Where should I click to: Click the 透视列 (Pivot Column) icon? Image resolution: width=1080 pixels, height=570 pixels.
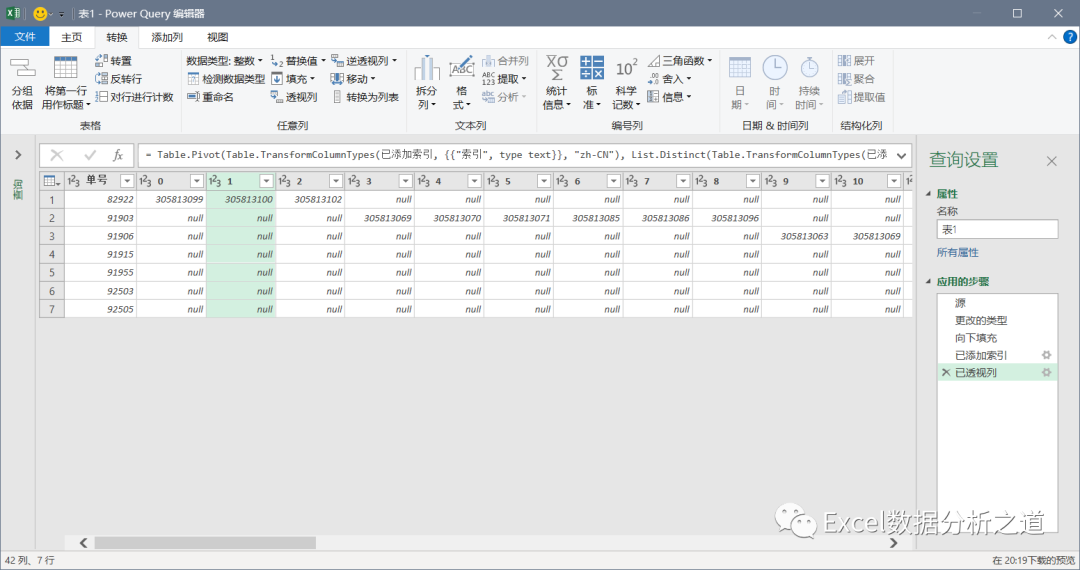[x=277, y=96]
